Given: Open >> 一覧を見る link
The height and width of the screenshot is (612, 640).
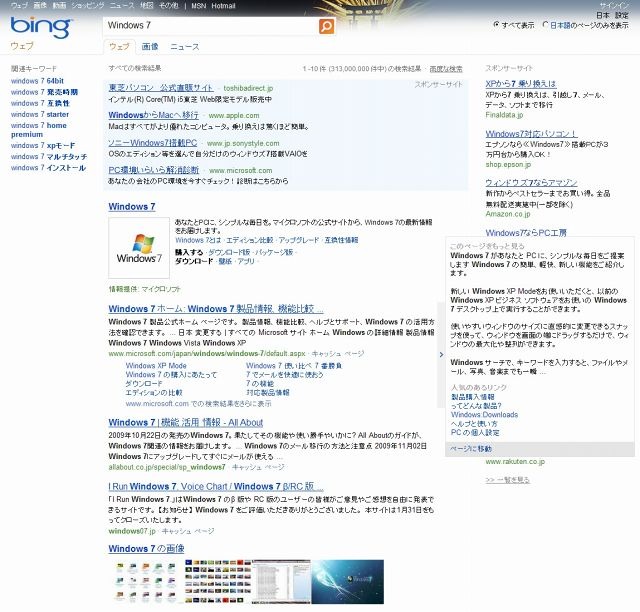Looking at the screenshot, I should [507, 480].
